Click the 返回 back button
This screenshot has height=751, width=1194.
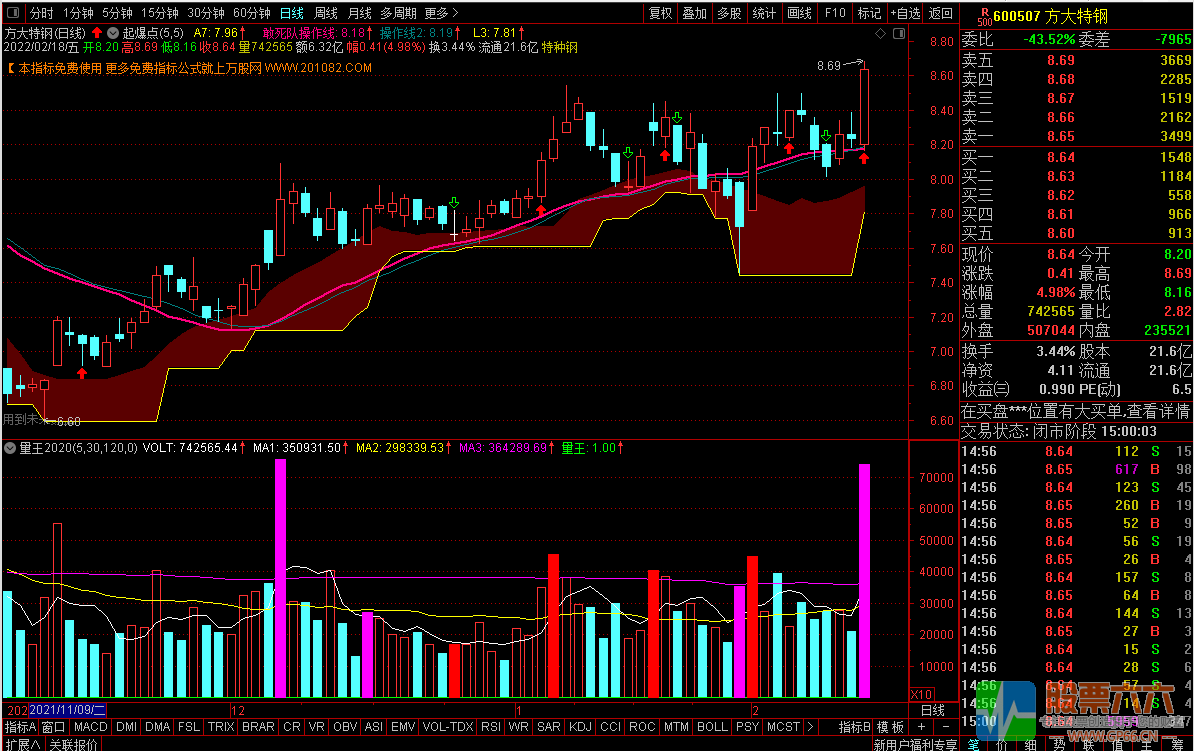tap(940, 13)
